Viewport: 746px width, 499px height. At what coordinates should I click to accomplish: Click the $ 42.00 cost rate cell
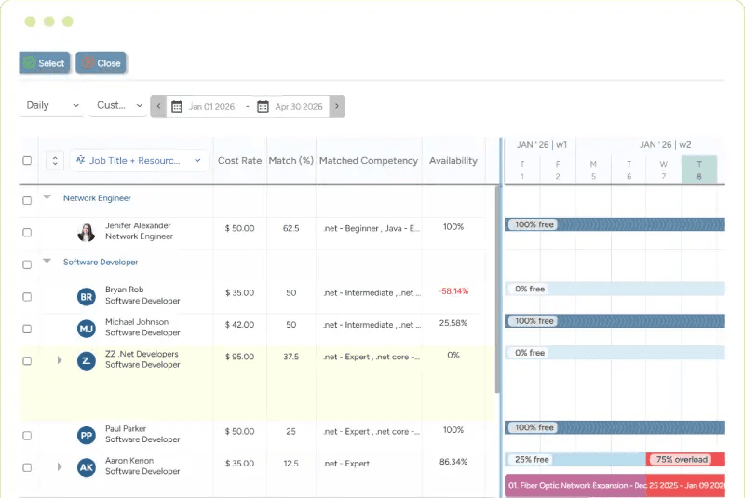[239, 325]
